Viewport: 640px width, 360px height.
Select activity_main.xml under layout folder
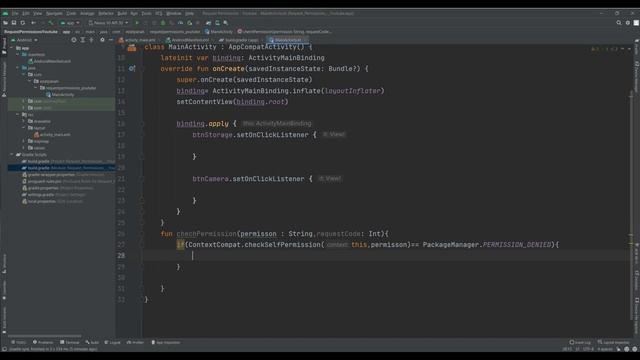click(52, 135)
